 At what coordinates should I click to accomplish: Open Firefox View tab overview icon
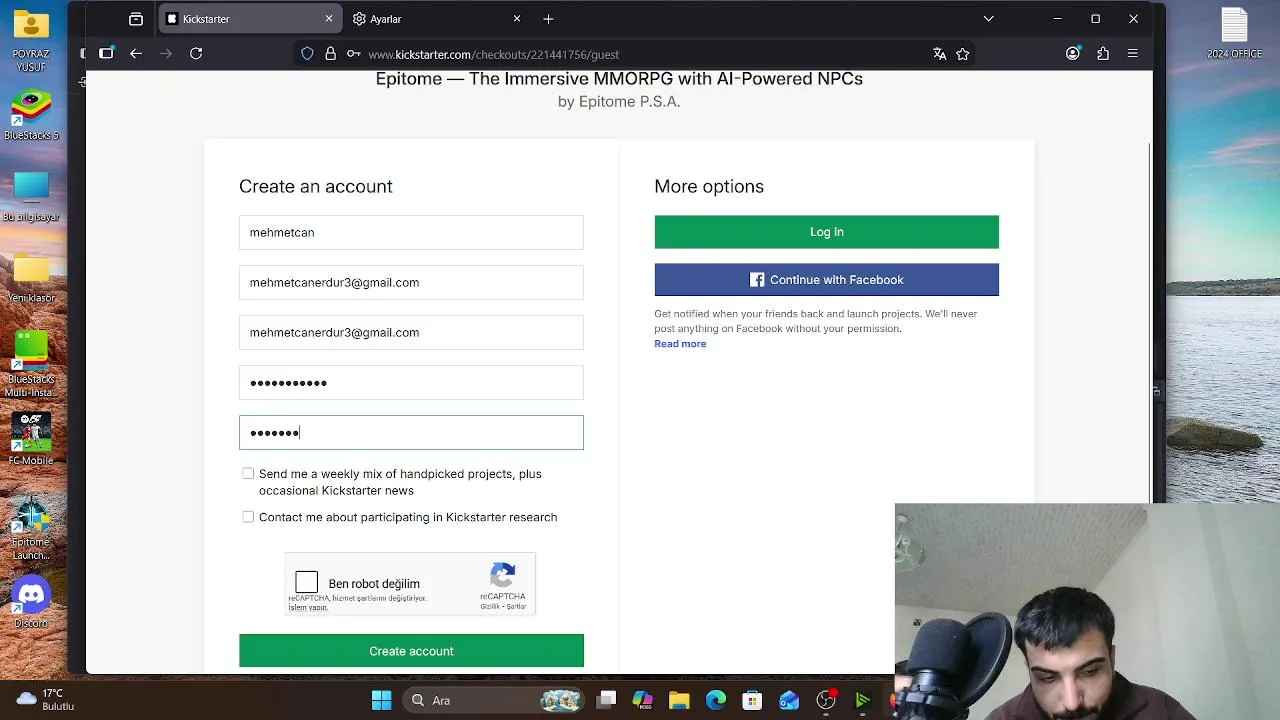136,19
